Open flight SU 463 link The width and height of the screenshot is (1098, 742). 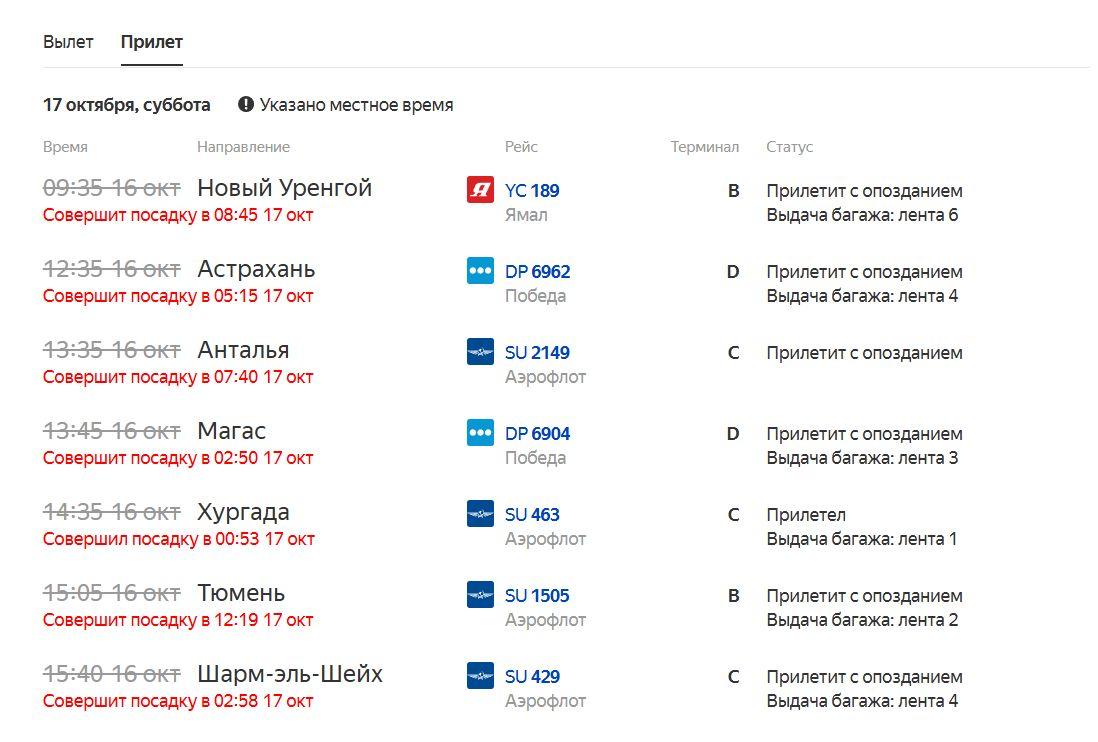(x=532, y=514)
